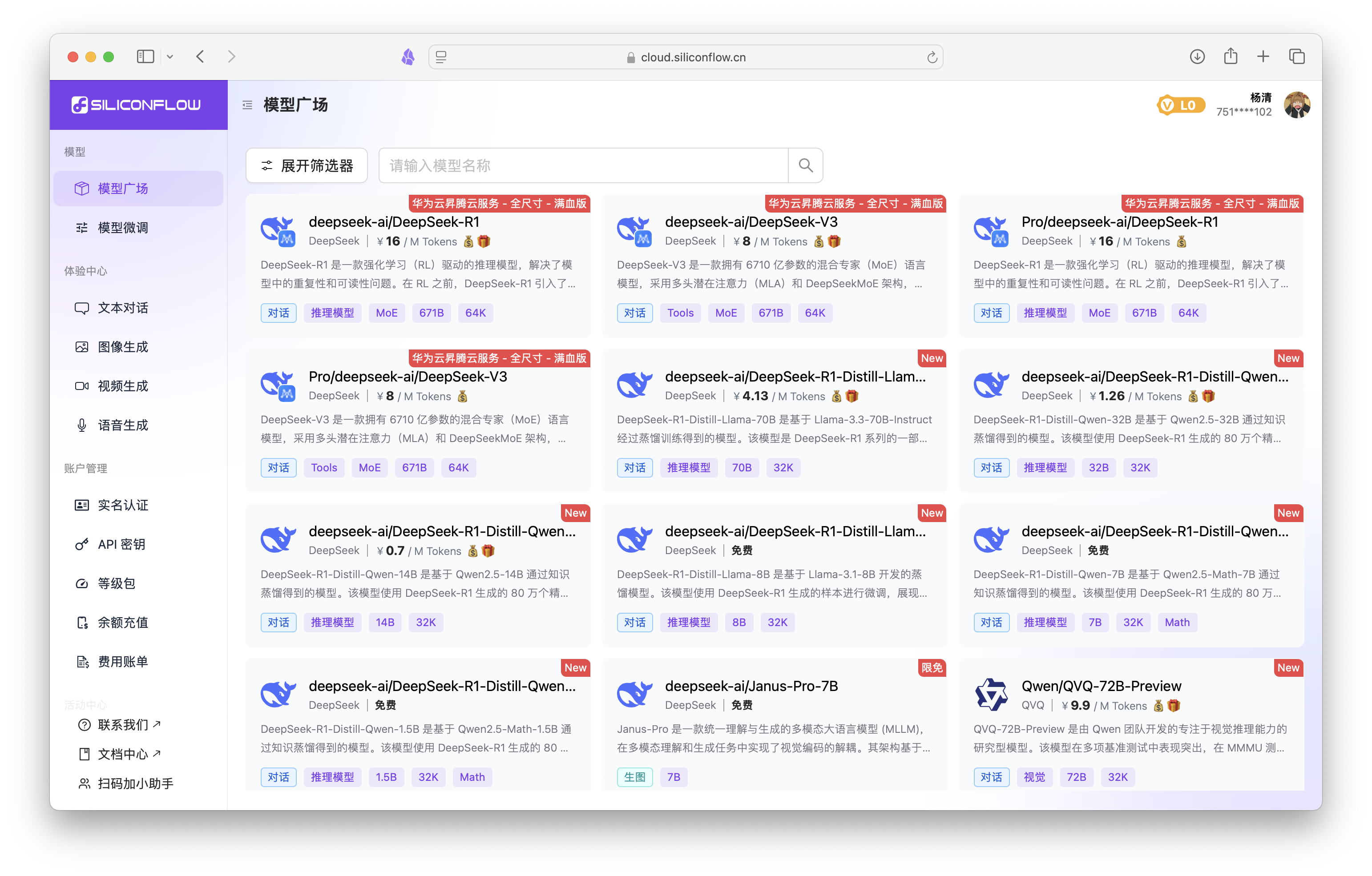Select 模型广场 in the sidebar
The image size is (1372, 876).
click(x=138, y=189)
